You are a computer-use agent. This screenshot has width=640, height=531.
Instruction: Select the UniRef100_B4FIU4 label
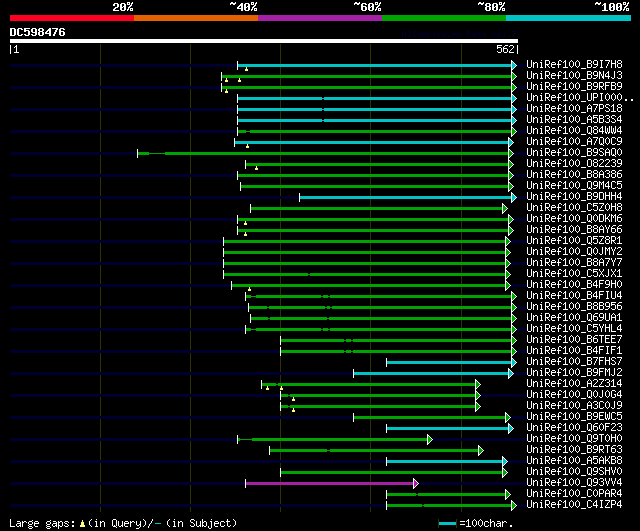(574, 295)
